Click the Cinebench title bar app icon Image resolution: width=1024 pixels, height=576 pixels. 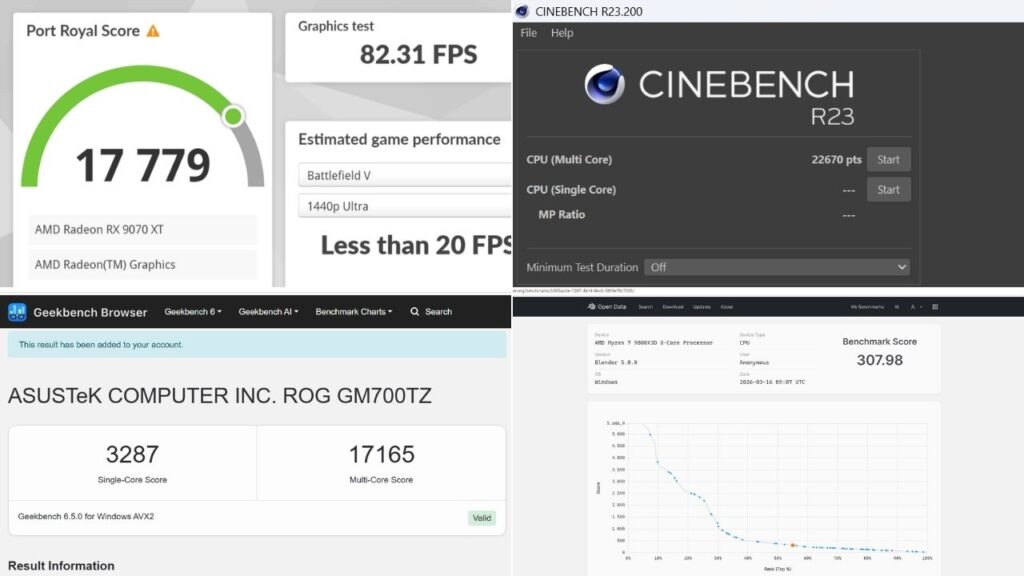click(522, 11)
